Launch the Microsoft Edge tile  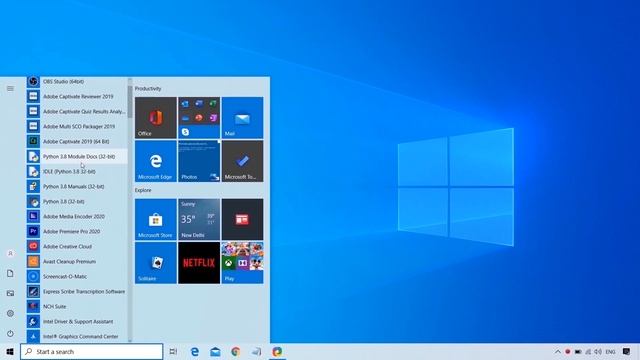(156, 161)
